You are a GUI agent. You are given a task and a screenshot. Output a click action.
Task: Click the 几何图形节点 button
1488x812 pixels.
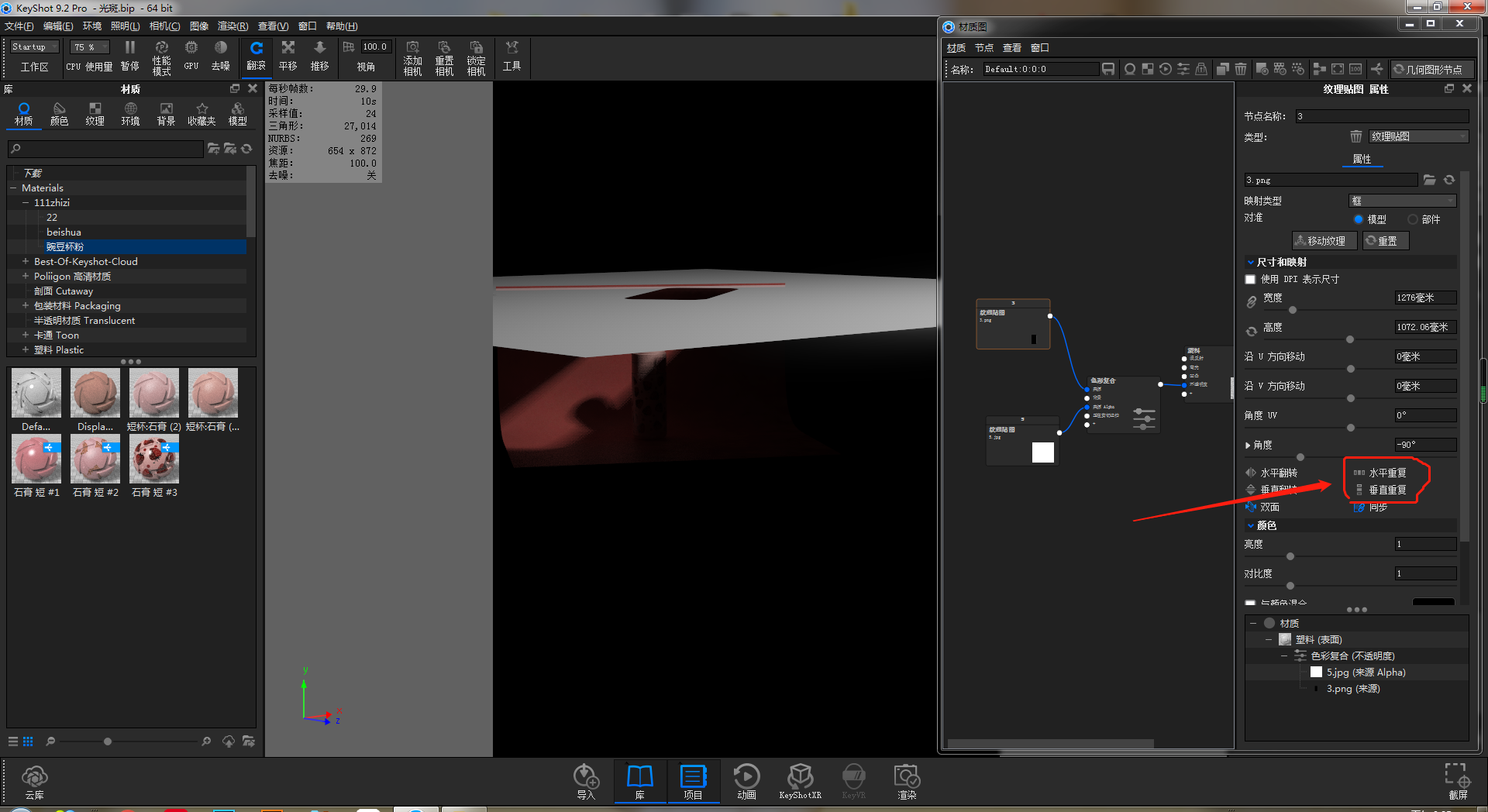[x=1430, y=69]
